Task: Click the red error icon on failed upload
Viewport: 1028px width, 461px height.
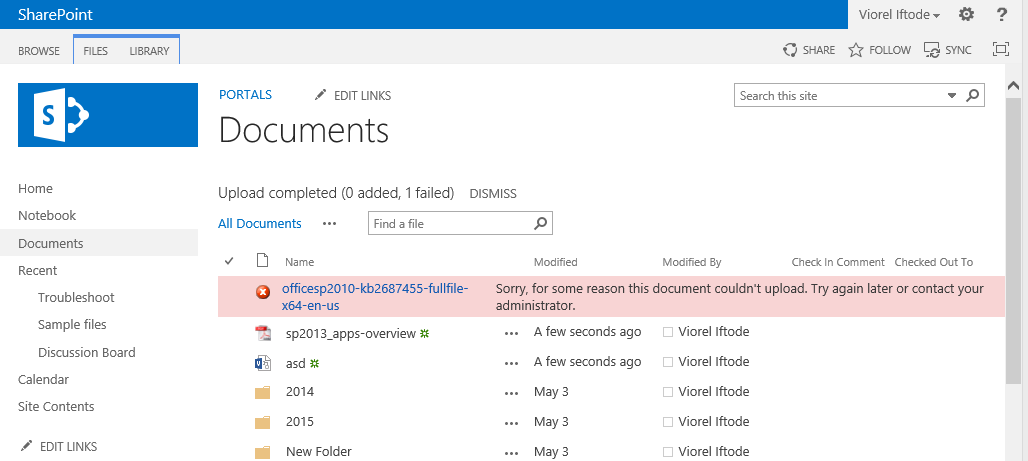Action: 263,292
